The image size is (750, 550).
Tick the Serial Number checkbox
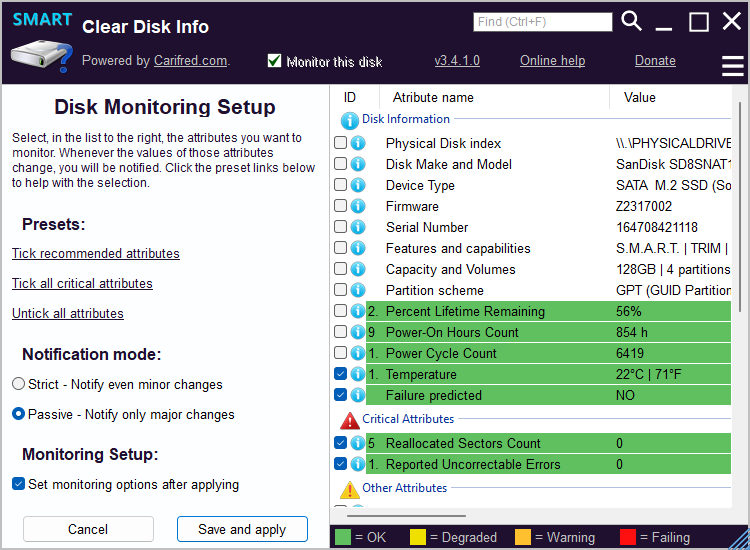pyautogui.click(x=340, y=227)
